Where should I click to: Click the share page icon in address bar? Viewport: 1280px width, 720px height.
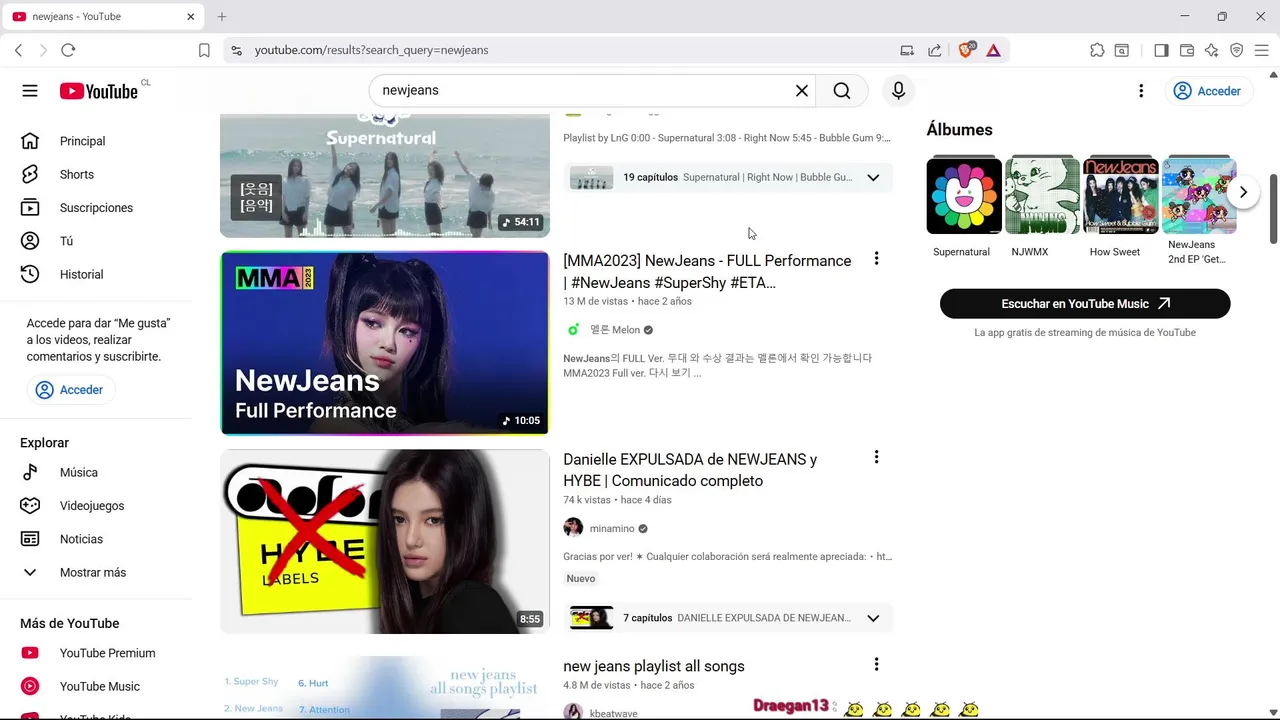coord(934,50)
